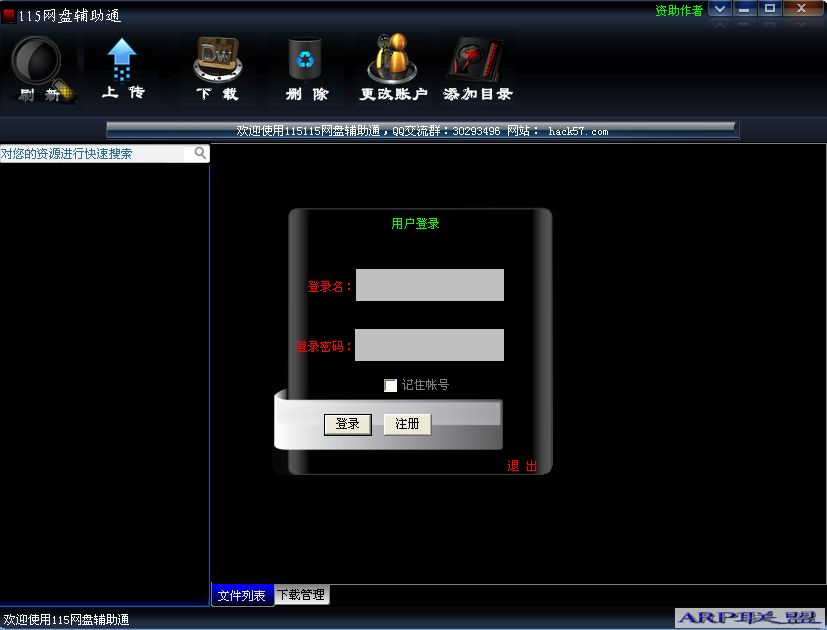827x630 pixels.
Task: Click the hack57.com website address
Action: pos(581,130)
